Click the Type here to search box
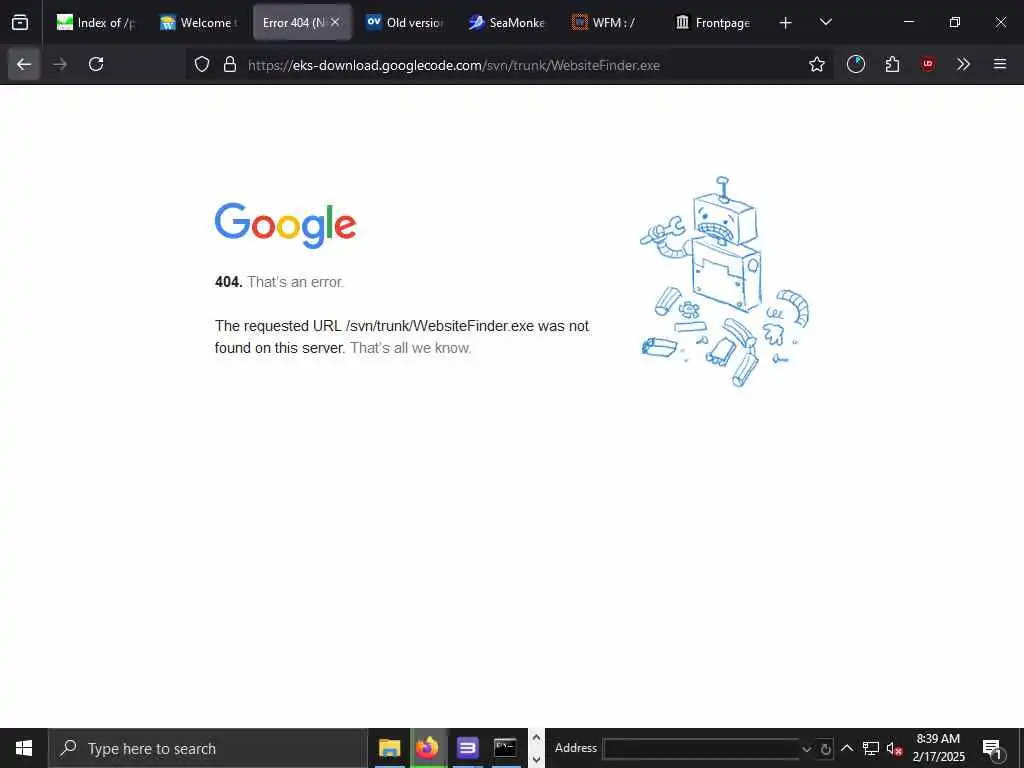 point(208,748)
